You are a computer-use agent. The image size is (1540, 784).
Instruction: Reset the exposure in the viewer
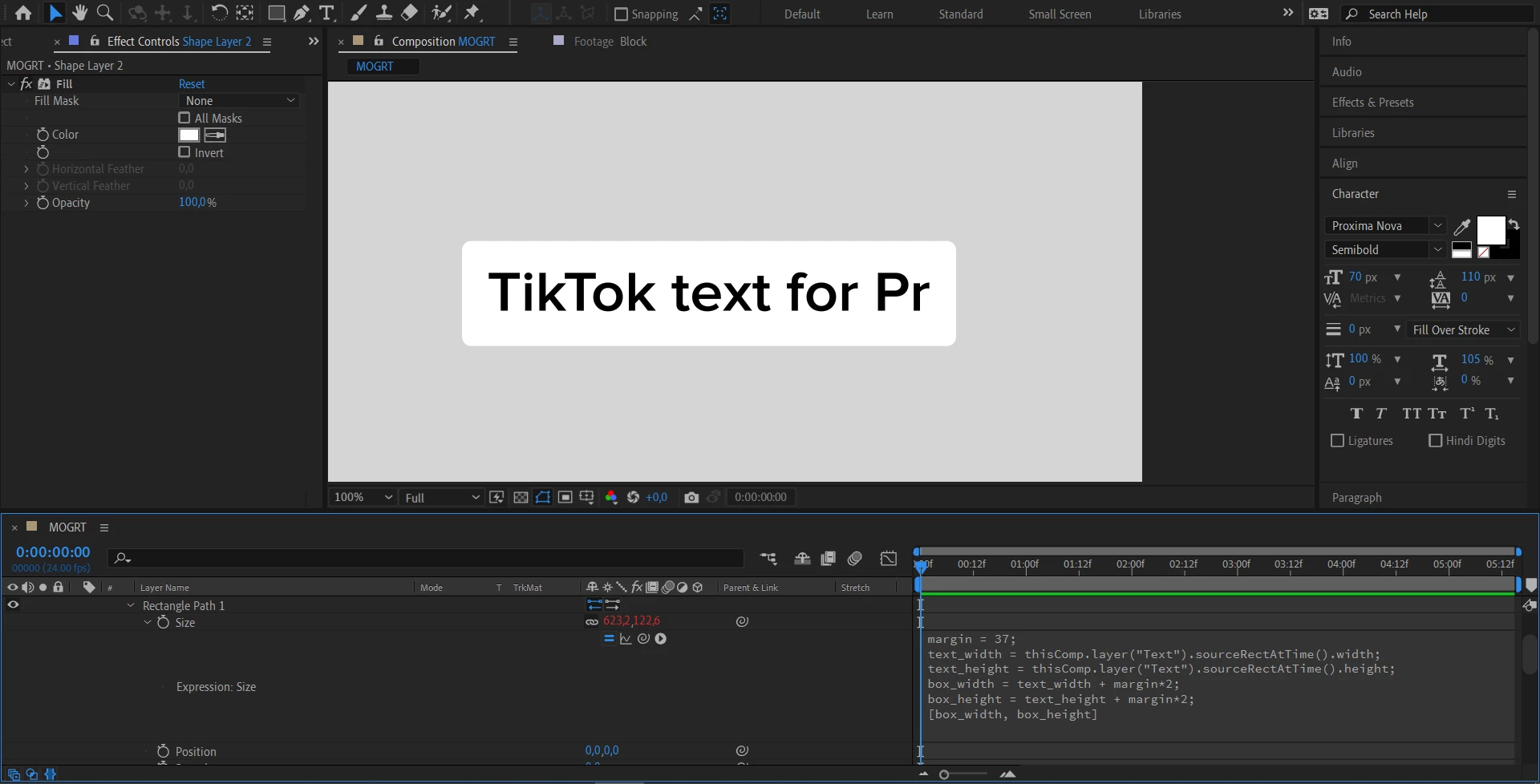tap(633, 498)
